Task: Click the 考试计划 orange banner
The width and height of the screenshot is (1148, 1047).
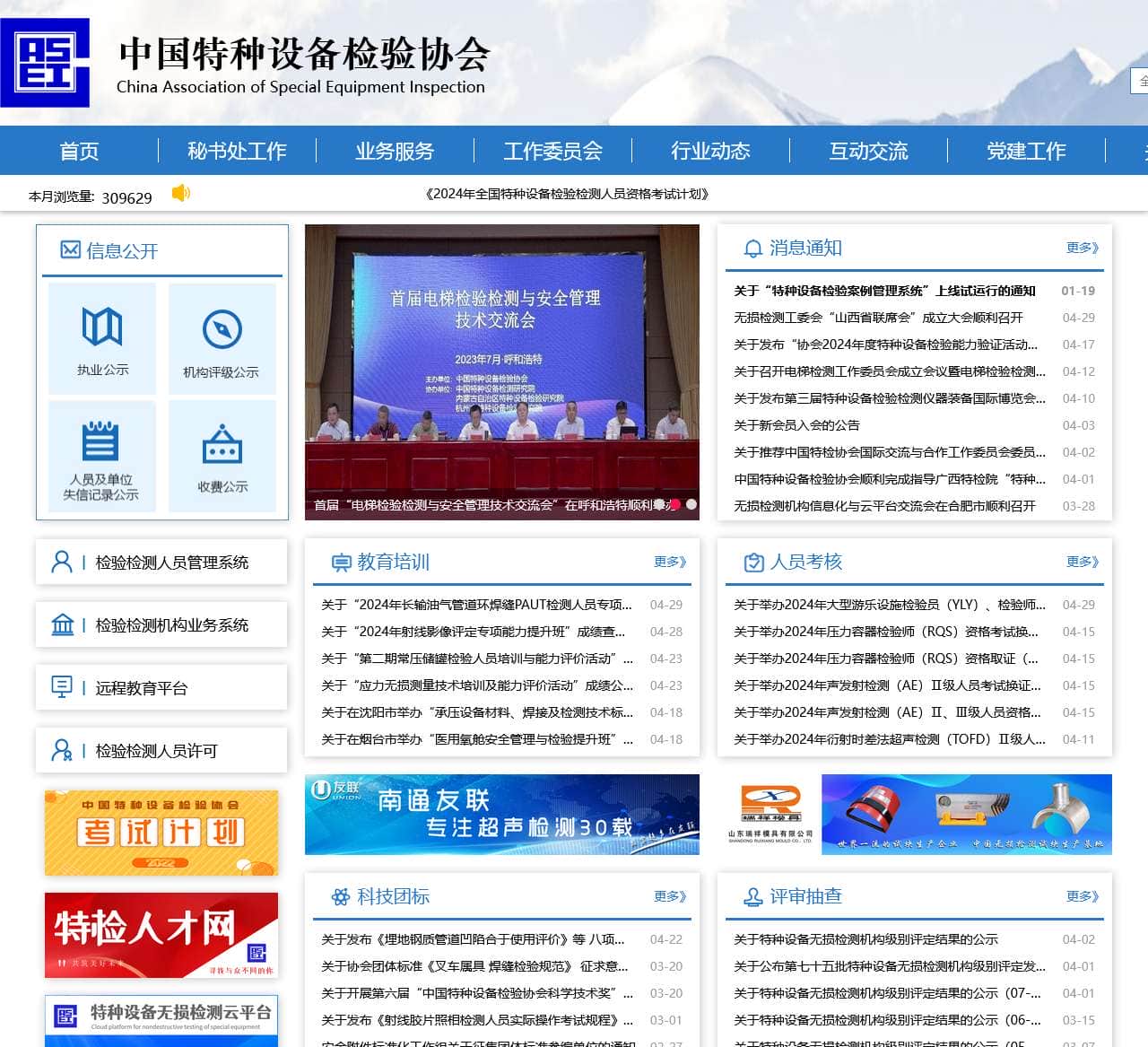Action: pos(161,833)
